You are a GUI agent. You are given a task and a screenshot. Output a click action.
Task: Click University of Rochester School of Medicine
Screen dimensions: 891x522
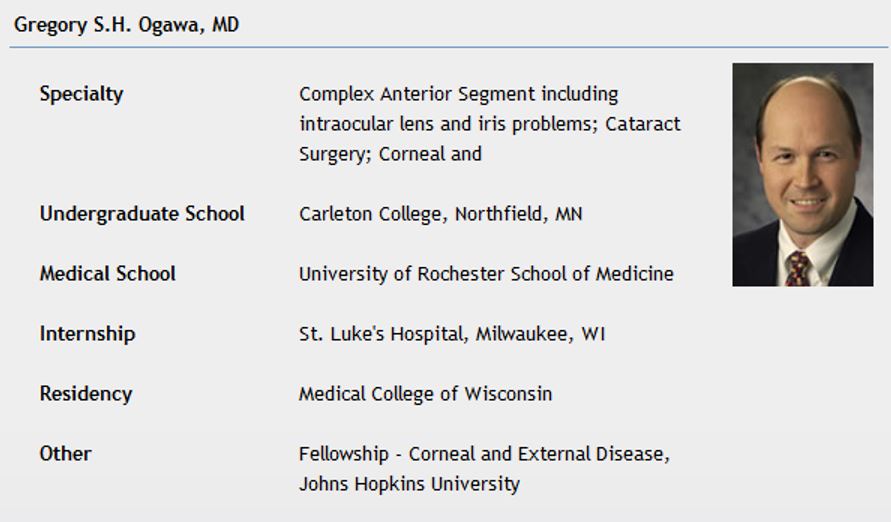coord(486,274)
